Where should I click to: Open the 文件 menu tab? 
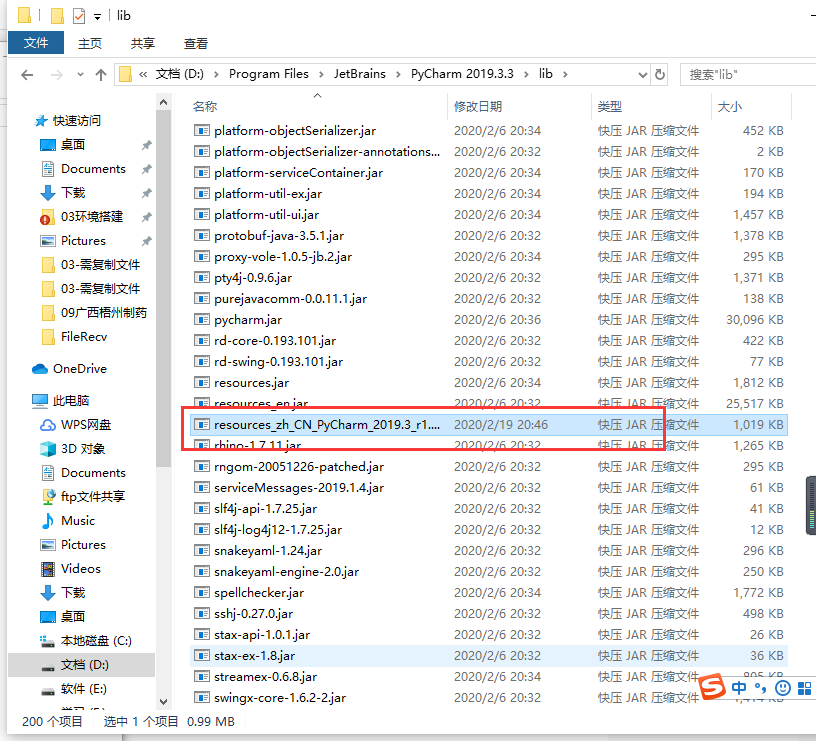pyautogui.click(x=36, y=43)
